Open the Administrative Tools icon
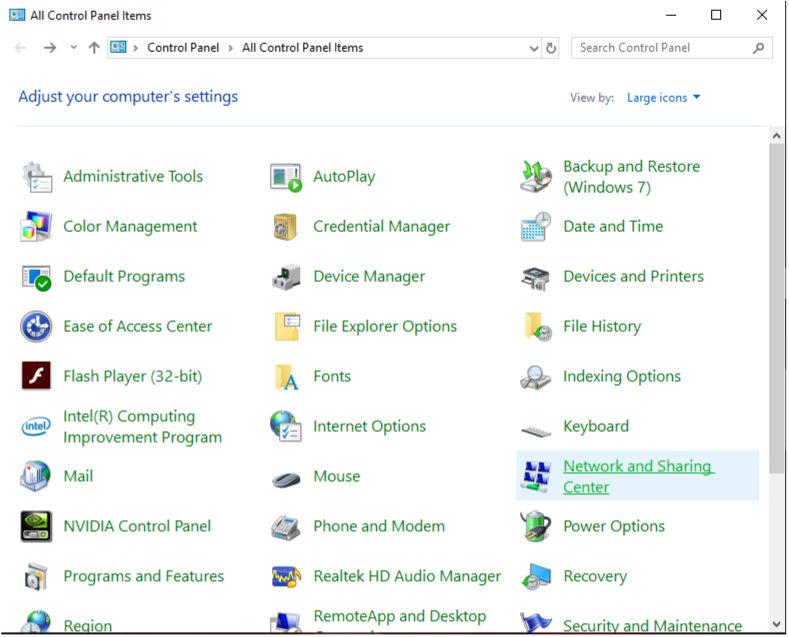The height and width of the screenshot is (637, 789). click(x=36, y=177)
